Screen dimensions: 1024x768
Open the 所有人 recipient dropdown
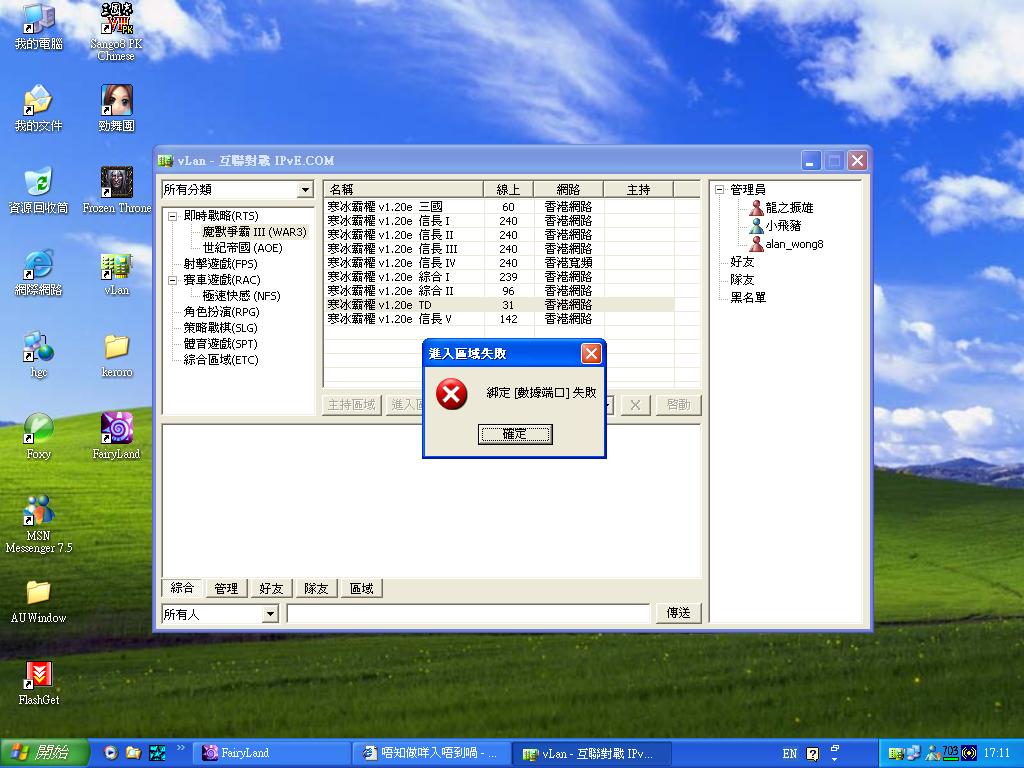(269, 614)
